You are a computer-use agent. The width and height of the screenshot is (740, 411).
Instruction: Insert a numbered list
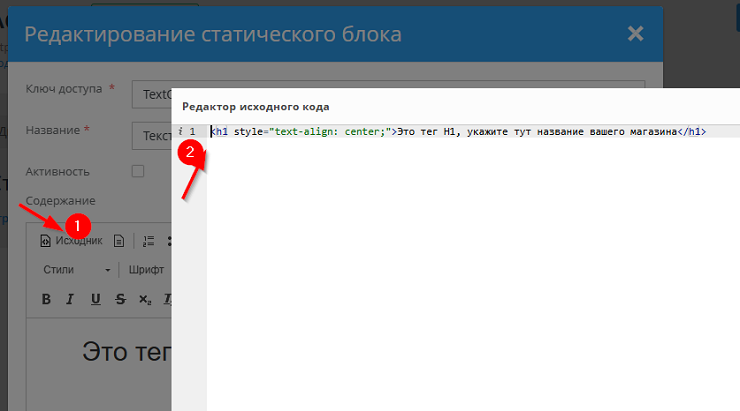[149, 241]
